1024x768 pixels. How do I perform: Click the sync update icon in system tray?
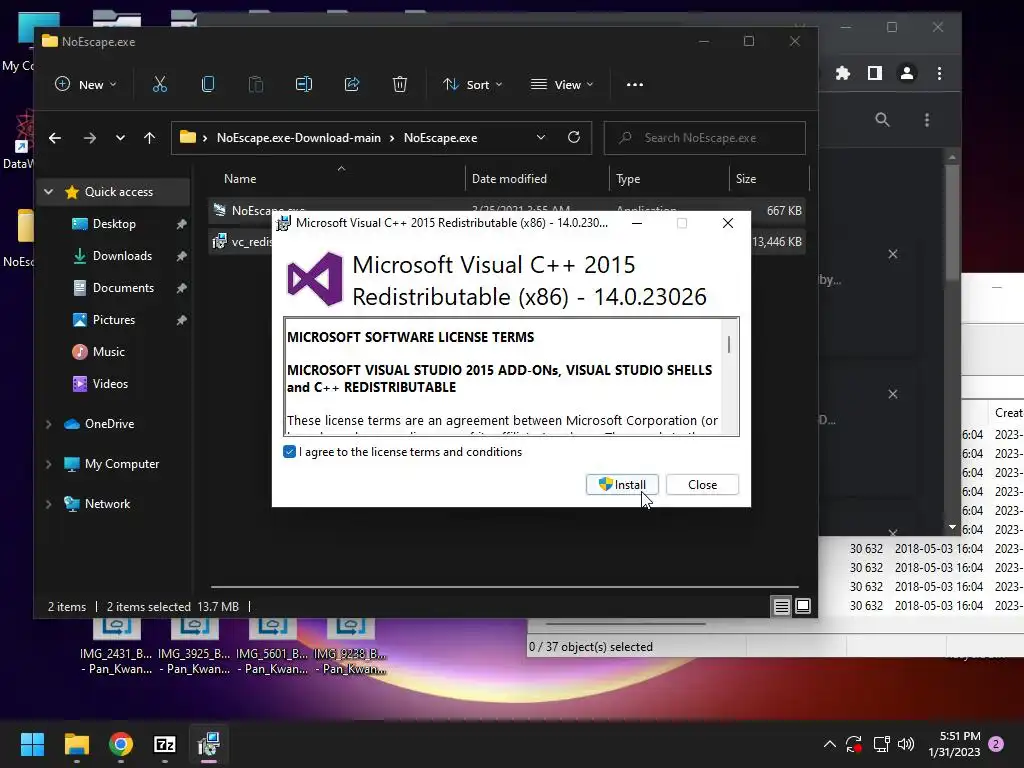point(854,744)
